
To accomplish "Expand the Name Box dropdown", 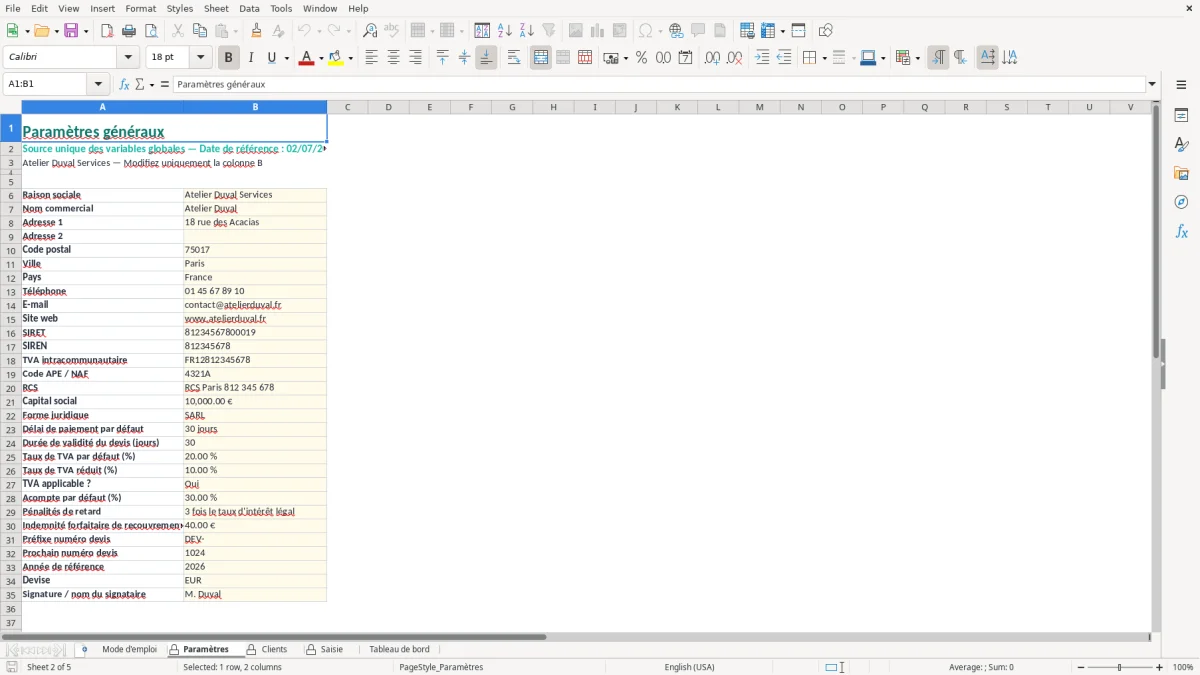I will click(98, 85).
